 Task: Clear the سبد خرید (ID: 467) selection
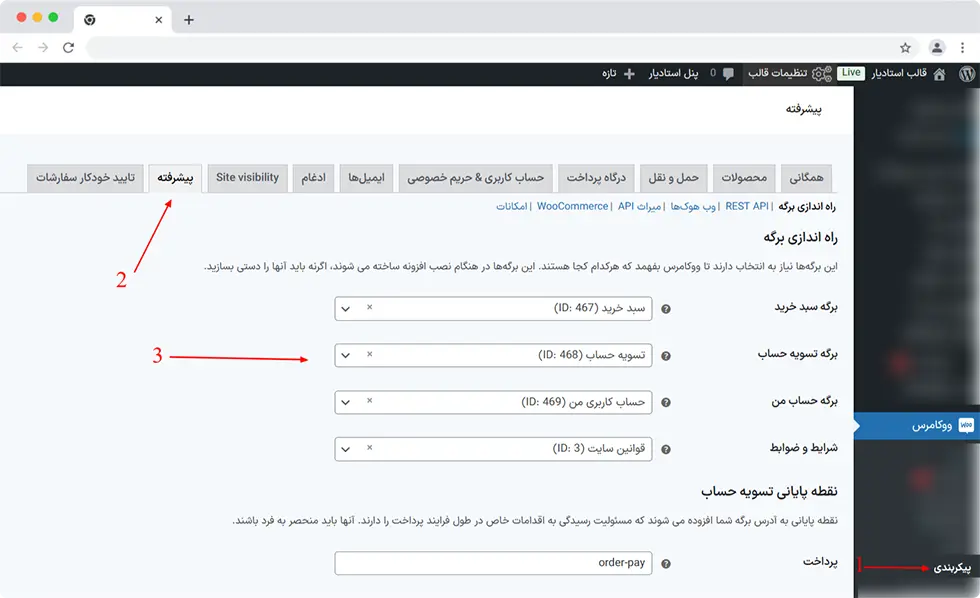(x=369, y=307)
